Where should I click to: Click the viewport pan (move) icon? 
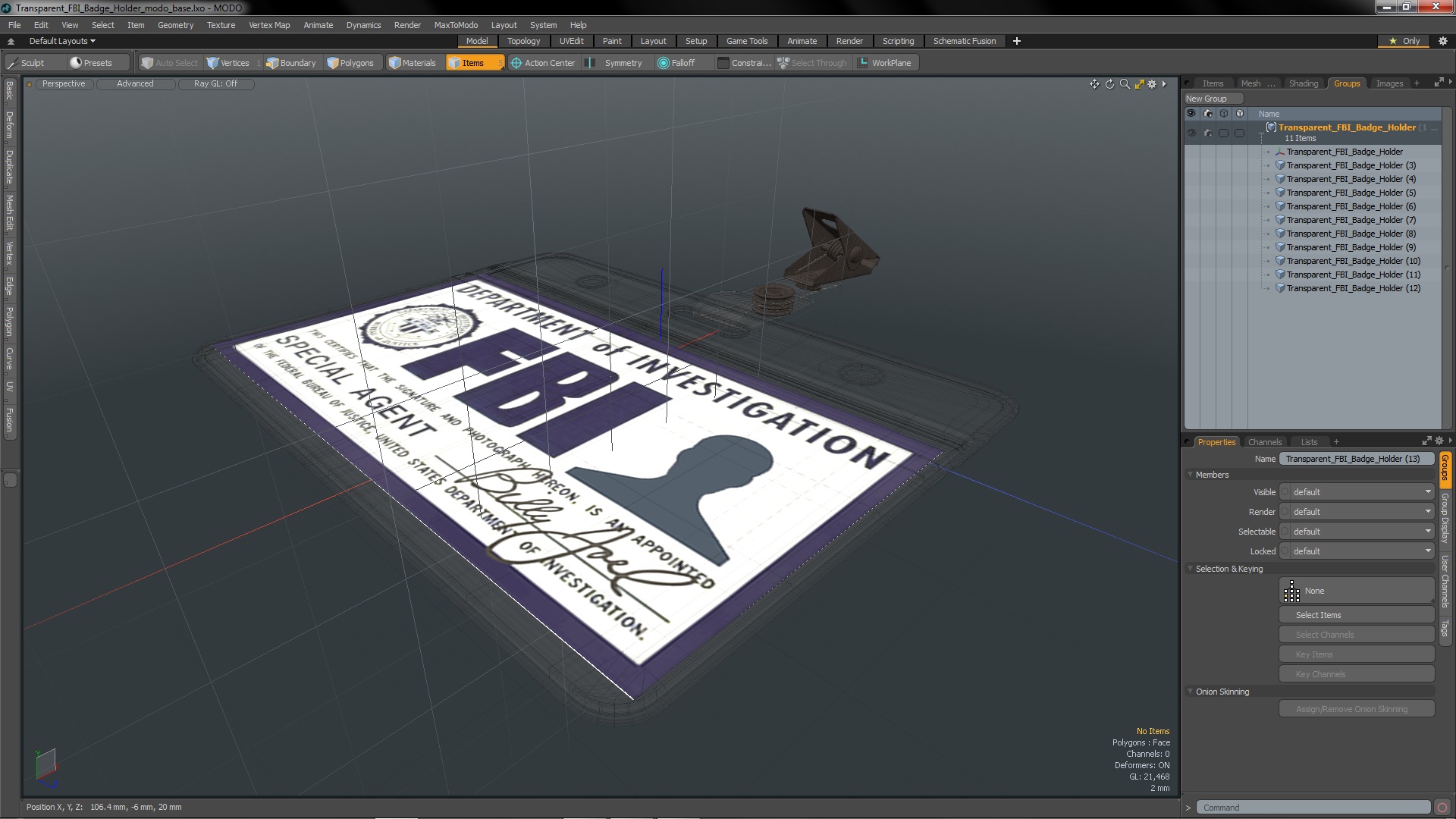(1094, 84)
